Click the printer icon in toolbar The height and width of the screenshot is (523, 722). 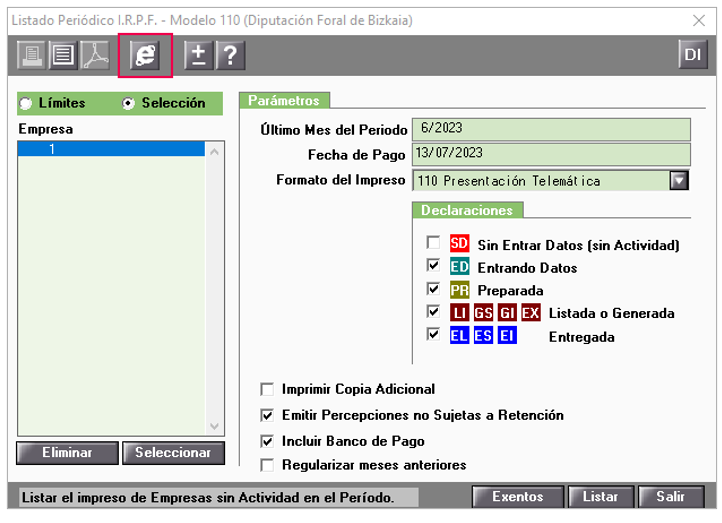tap(33, 56)
